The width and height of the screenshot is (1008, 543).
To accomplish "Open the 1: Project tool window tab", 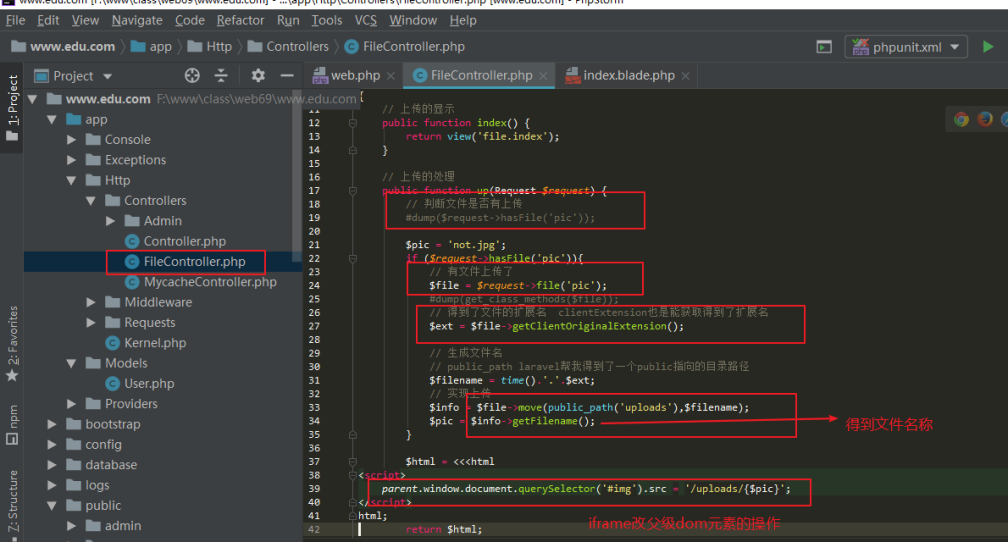I will [12, 107].
